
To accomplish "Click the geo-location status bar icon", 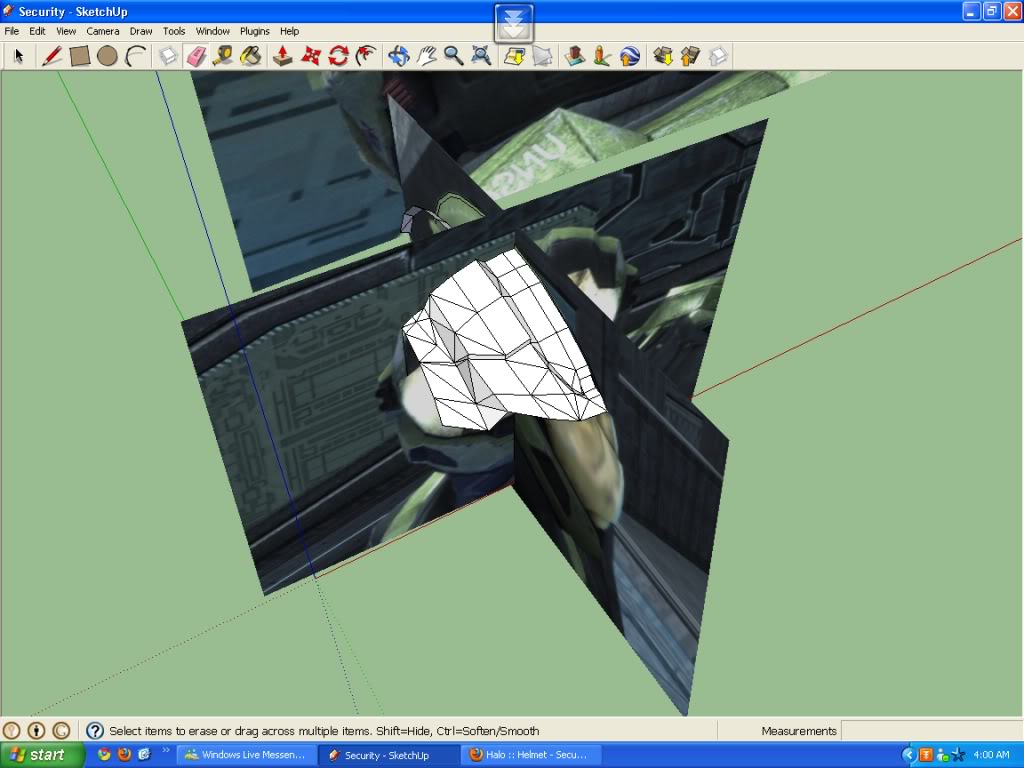I will click(x=12, y=730).
